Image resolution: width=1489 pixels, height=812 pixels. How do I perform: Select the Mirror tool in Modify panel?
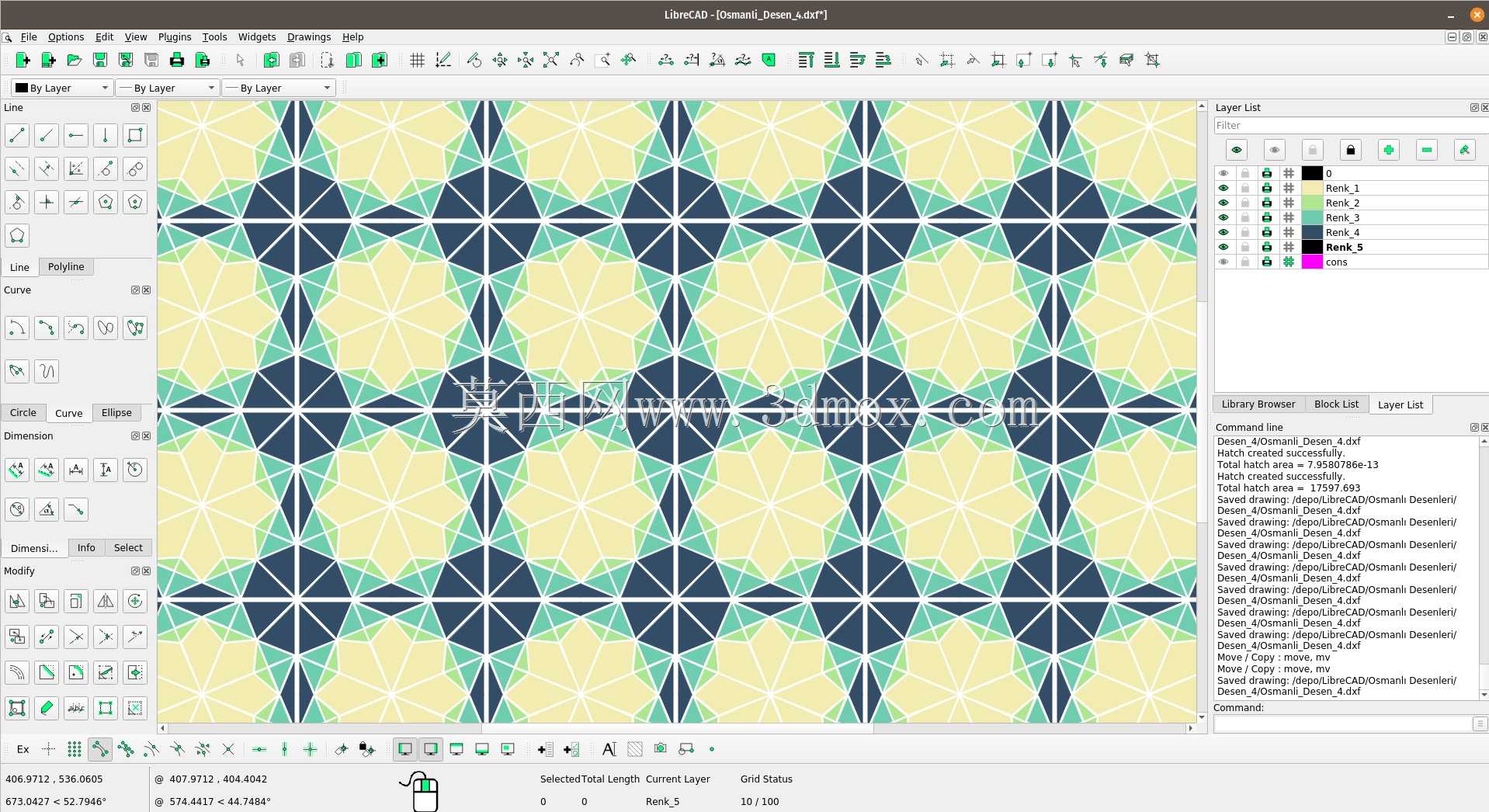(x=106, y=601)
